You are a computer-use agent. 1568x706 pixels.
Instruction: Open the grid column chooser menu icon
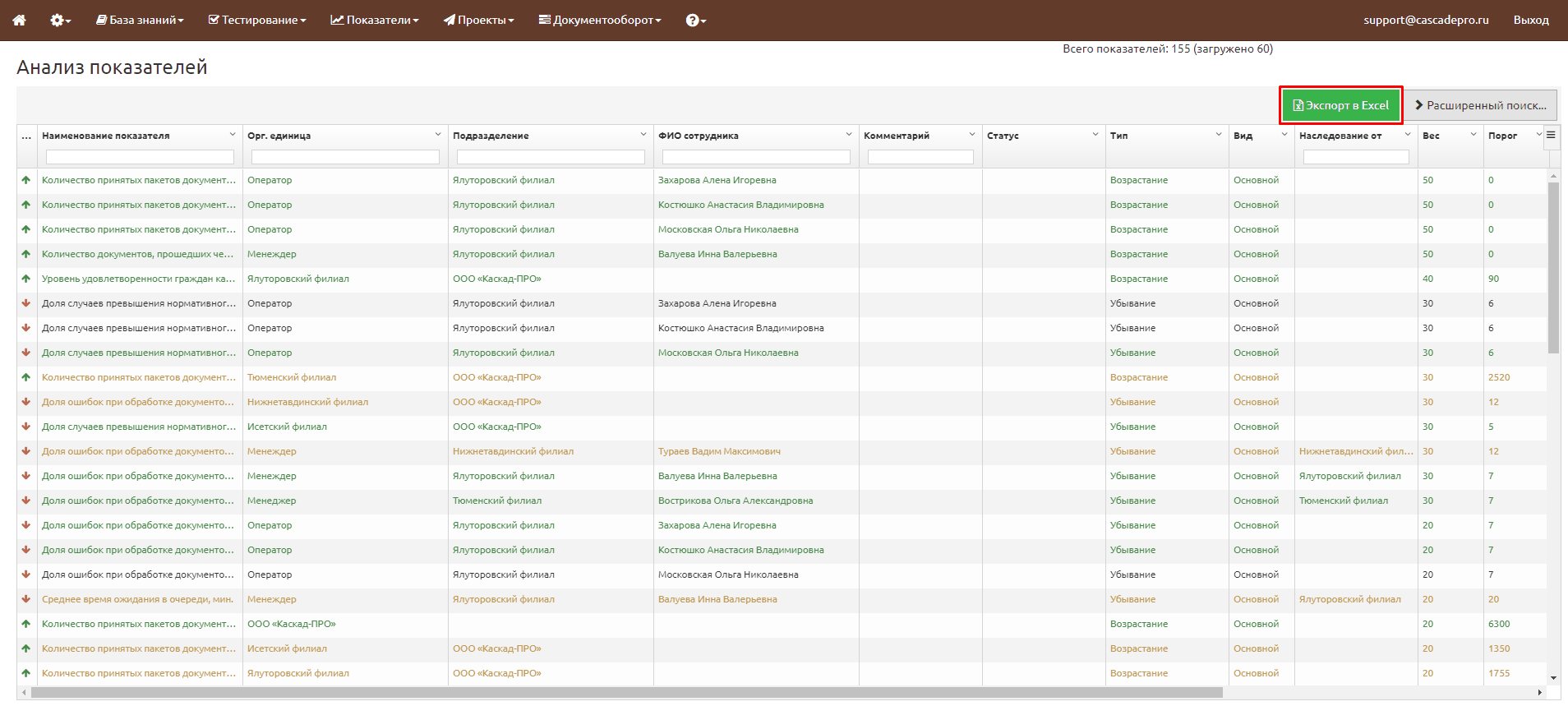[x=1551, y=136]
